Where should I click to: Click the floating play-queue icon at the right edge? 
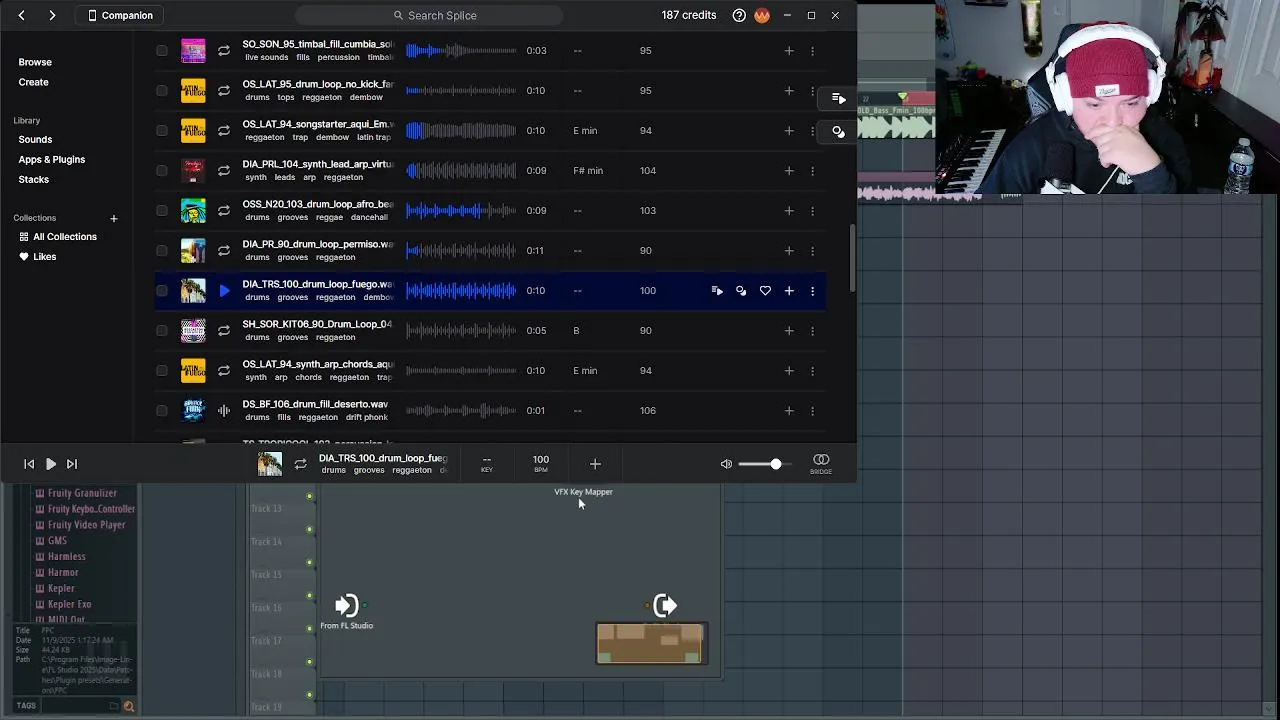pos(838,98)
